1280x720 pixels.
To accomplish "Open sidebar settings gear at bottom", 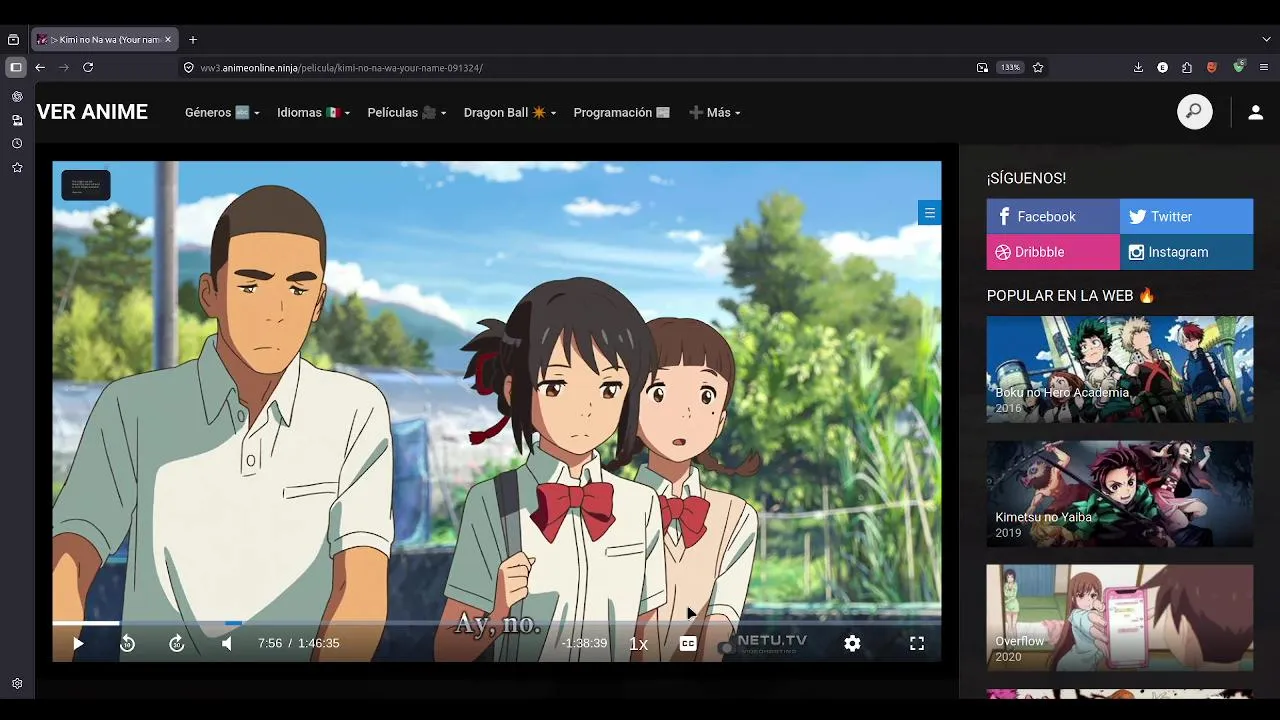I will (17, 684).
